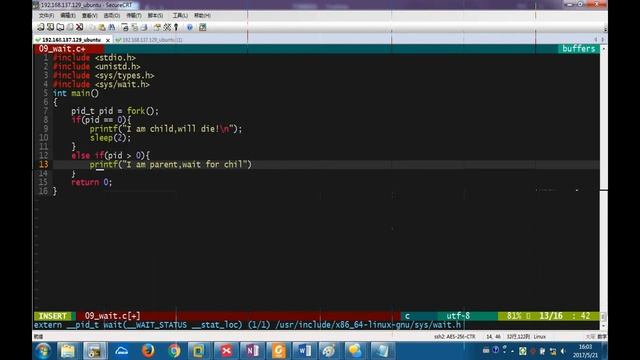Click the #include <stdio.h> line
Screen dimensions: 640x360
click(x=94, y=58)
